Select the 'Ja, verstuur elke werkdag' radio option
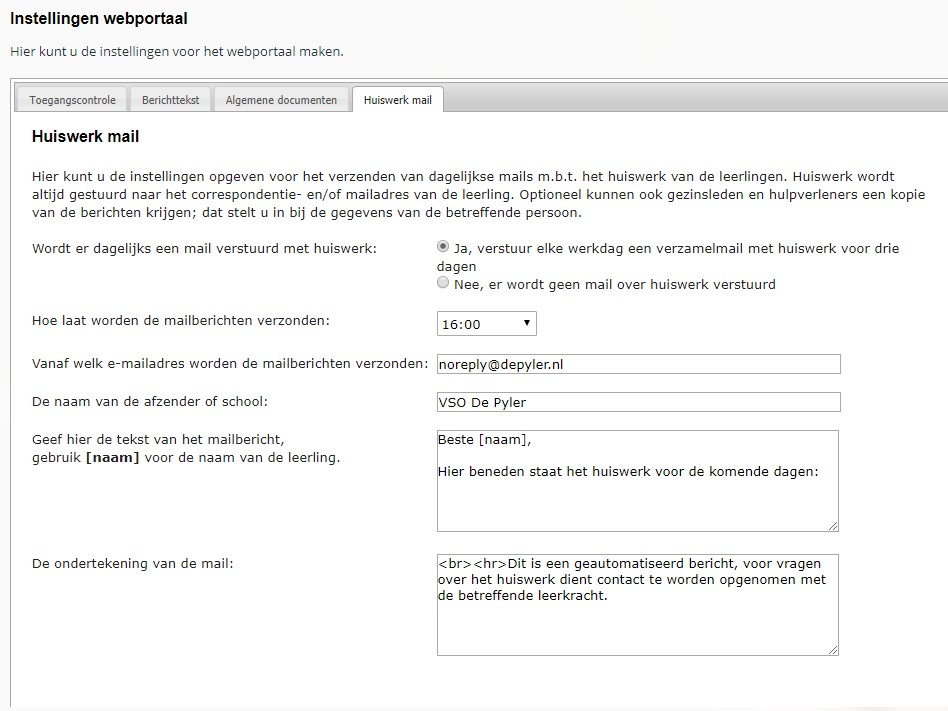 tap(443, 246)
